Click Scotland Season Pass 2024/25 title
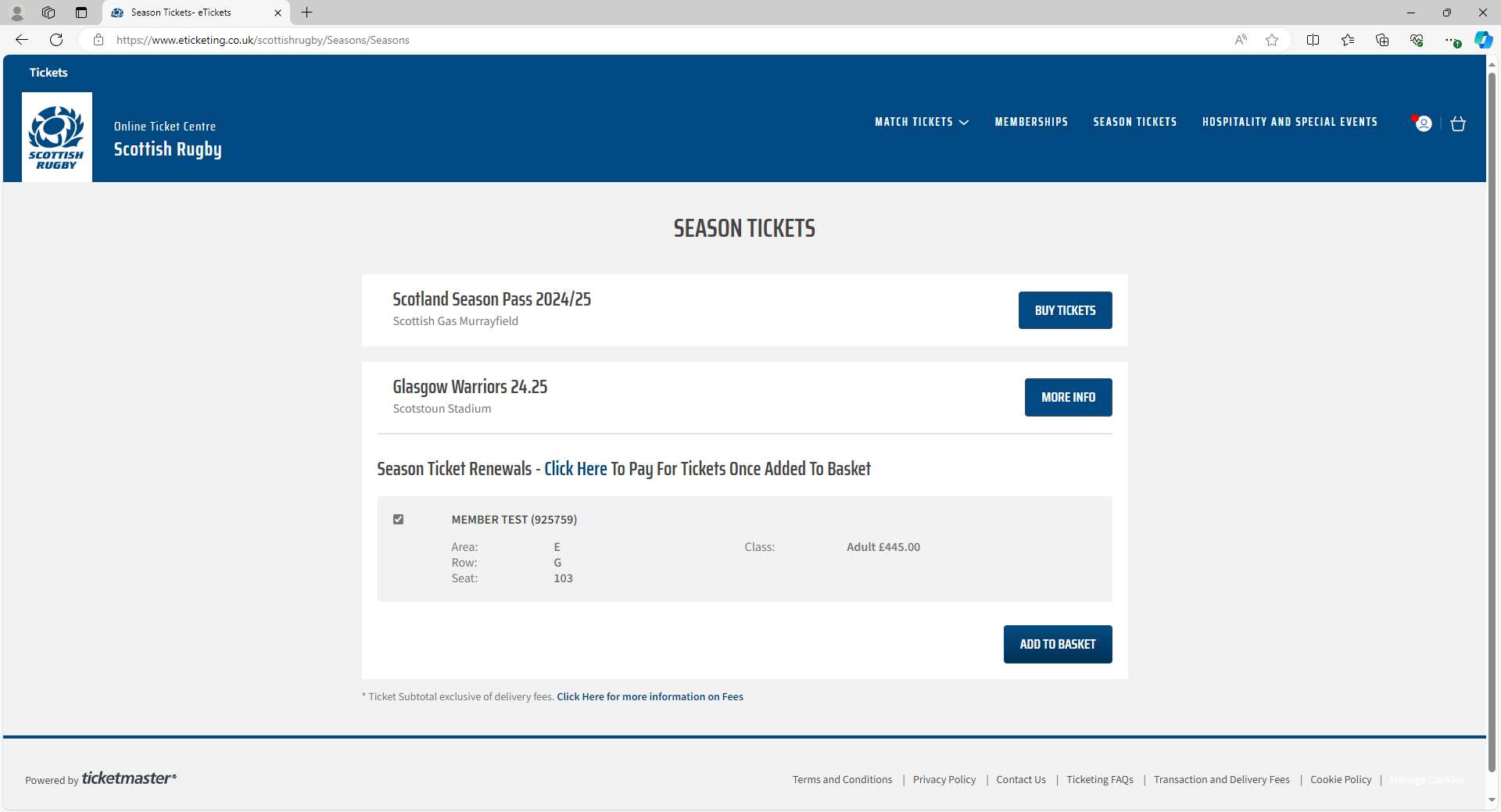Image resolution: width=1501 pixels, height=812 pixels. click(492, 299)
